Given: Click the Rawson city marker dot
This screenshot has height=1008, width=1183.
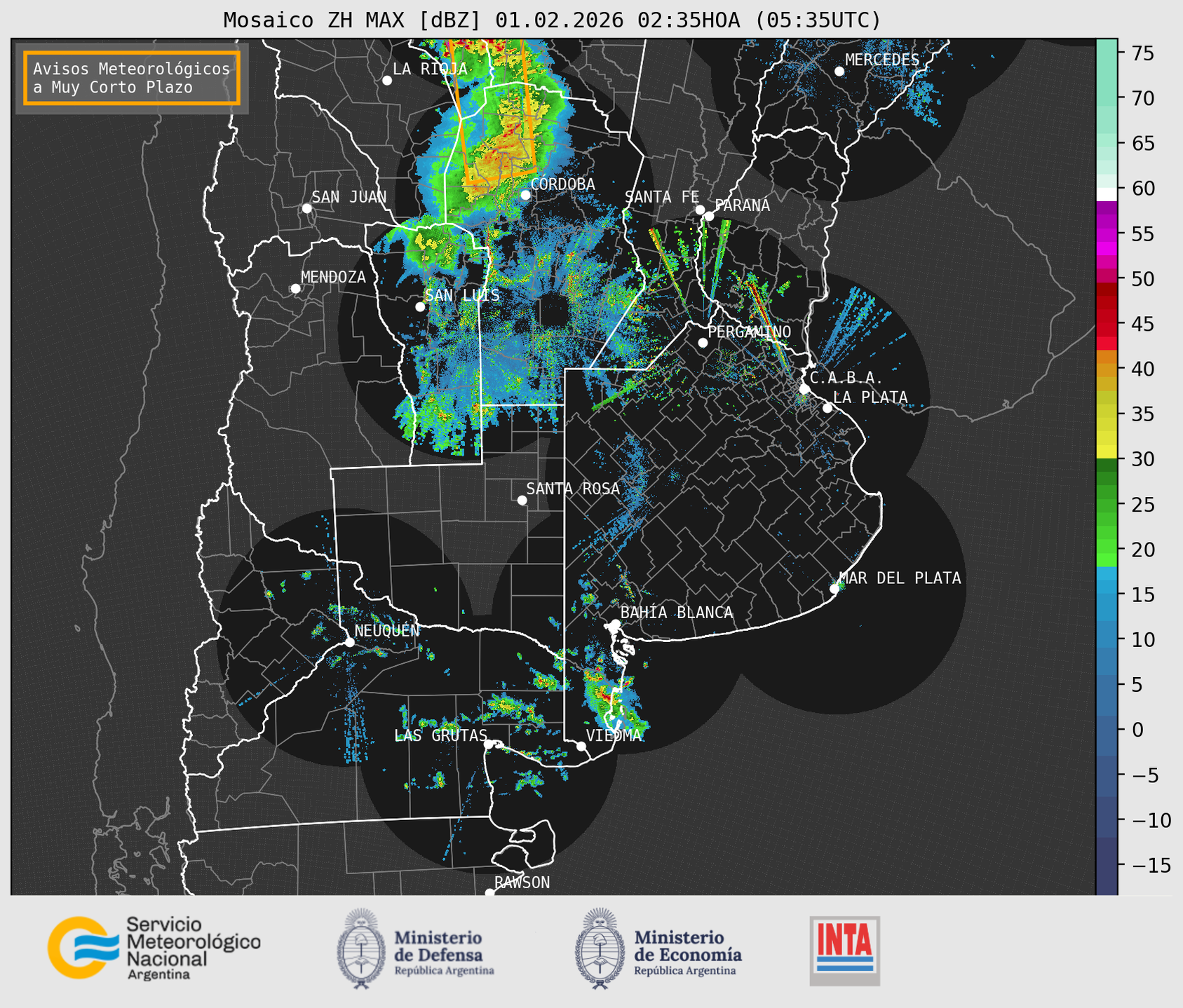Looking at the screenshot, I should point(489,893).
